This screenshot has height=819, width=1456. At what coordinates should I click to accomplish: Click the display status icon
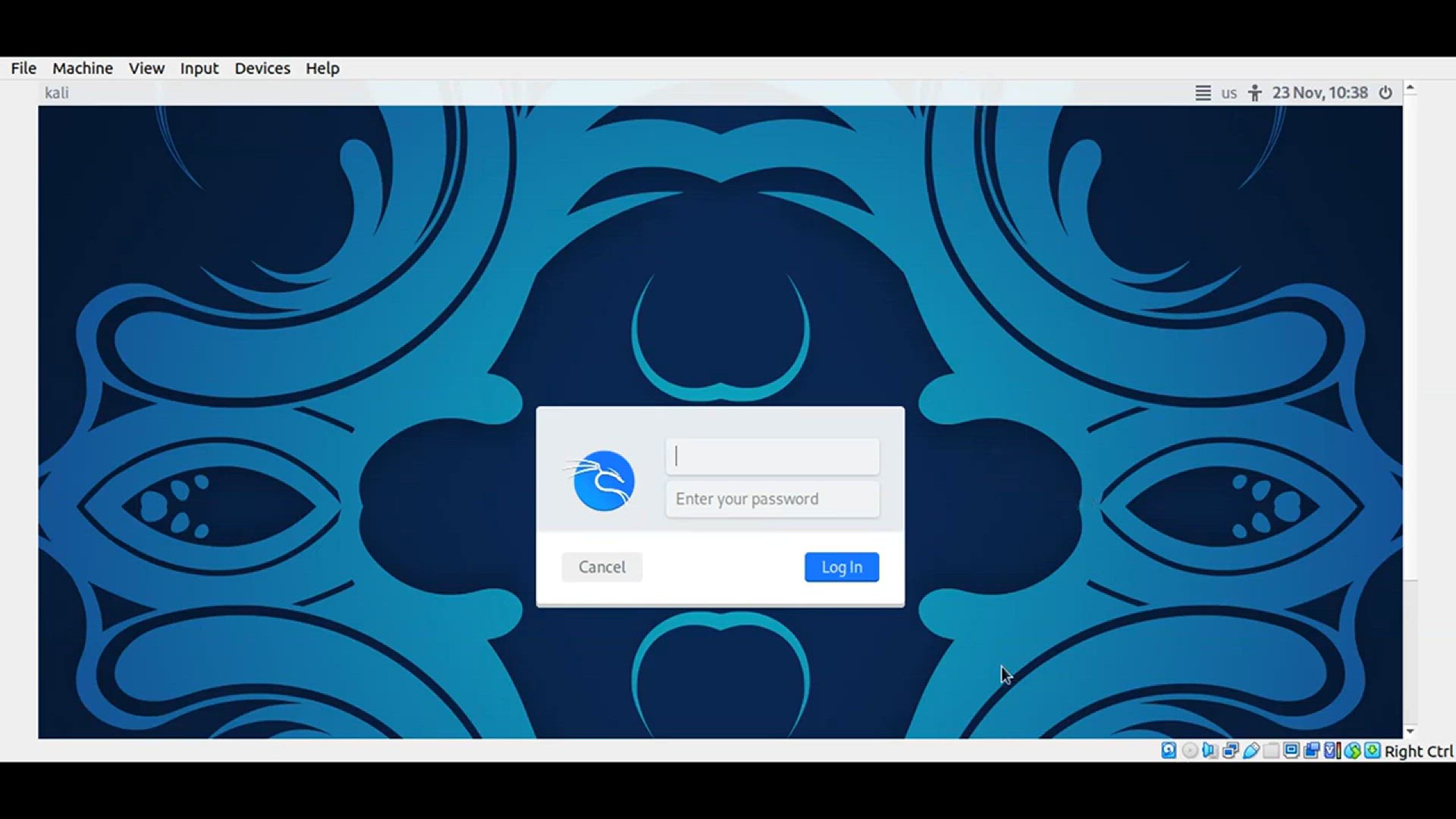(x=1291, y=751)
